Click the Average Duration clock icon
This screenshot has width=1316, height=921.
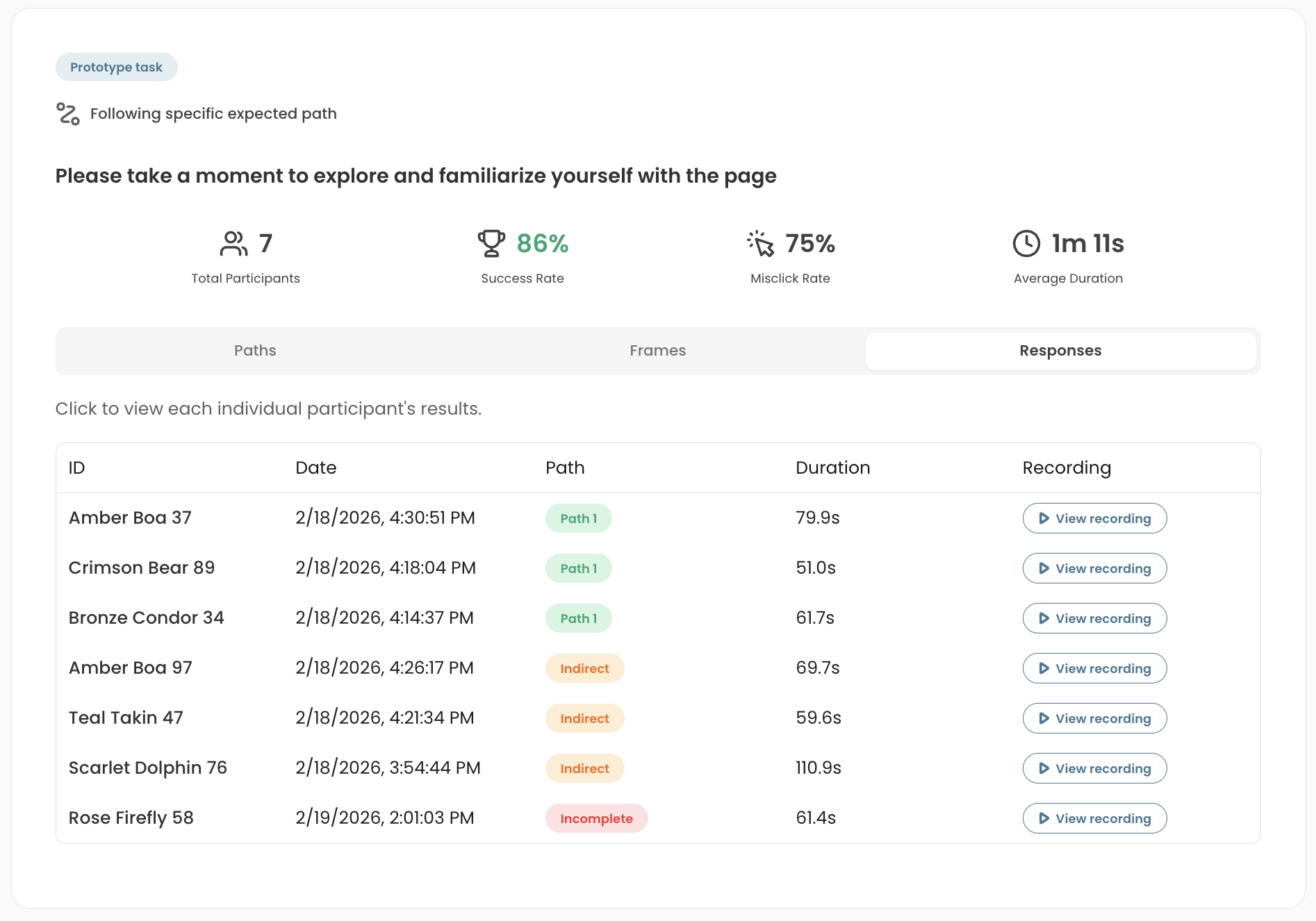pos(1026,244)
